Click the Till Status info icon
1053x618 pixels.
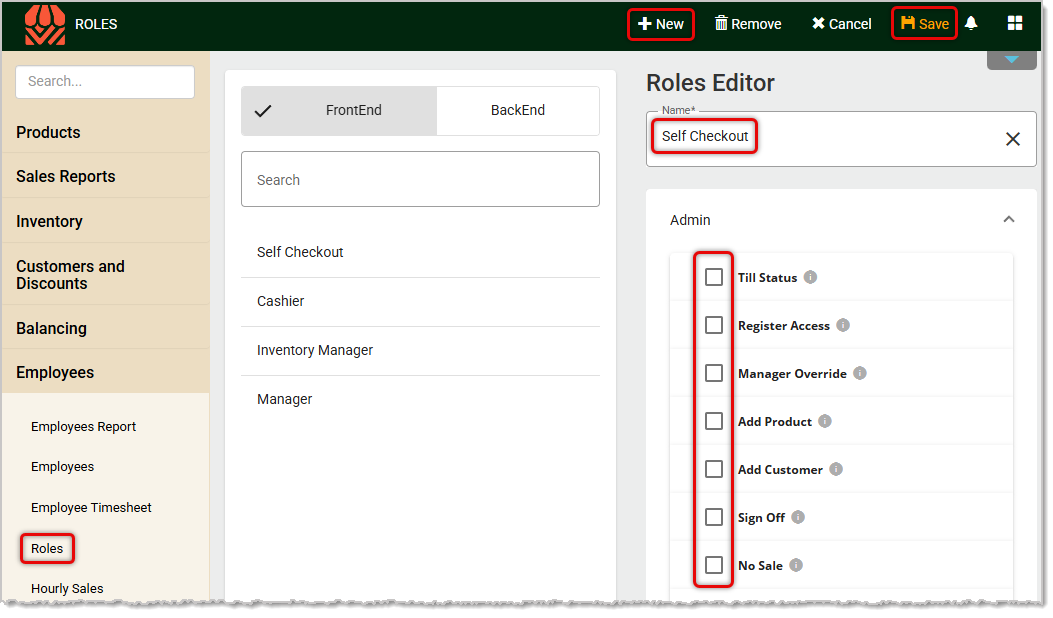[811, 277]
